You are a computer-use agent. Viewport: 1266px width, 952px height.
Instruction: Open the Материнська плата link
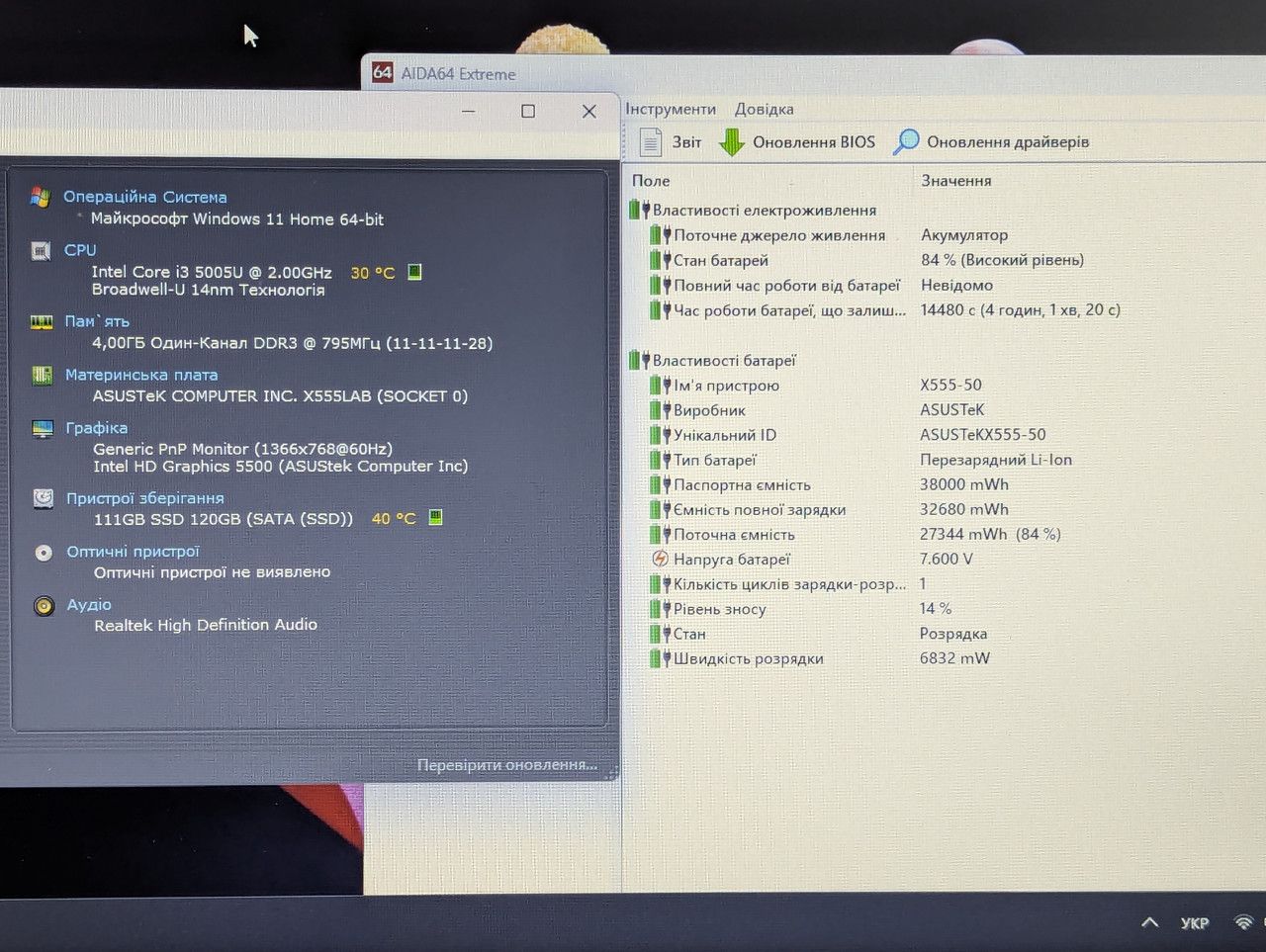pyautogui.click(x=141, y=375)
